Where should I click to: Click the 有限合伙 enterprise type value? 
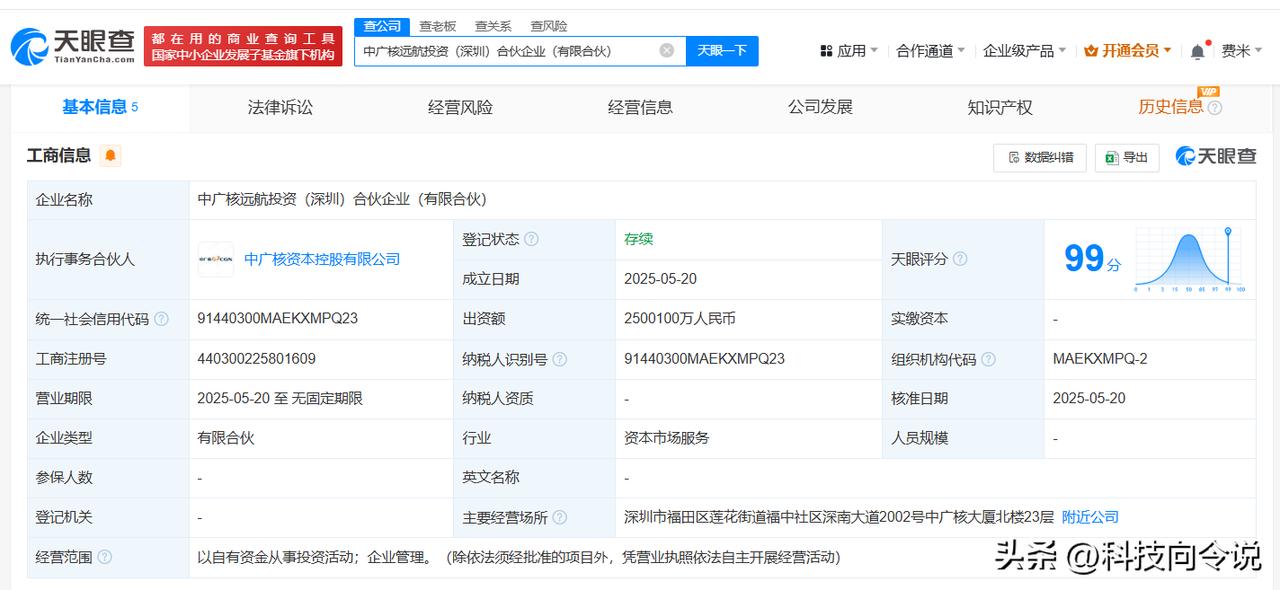(226, 438)
